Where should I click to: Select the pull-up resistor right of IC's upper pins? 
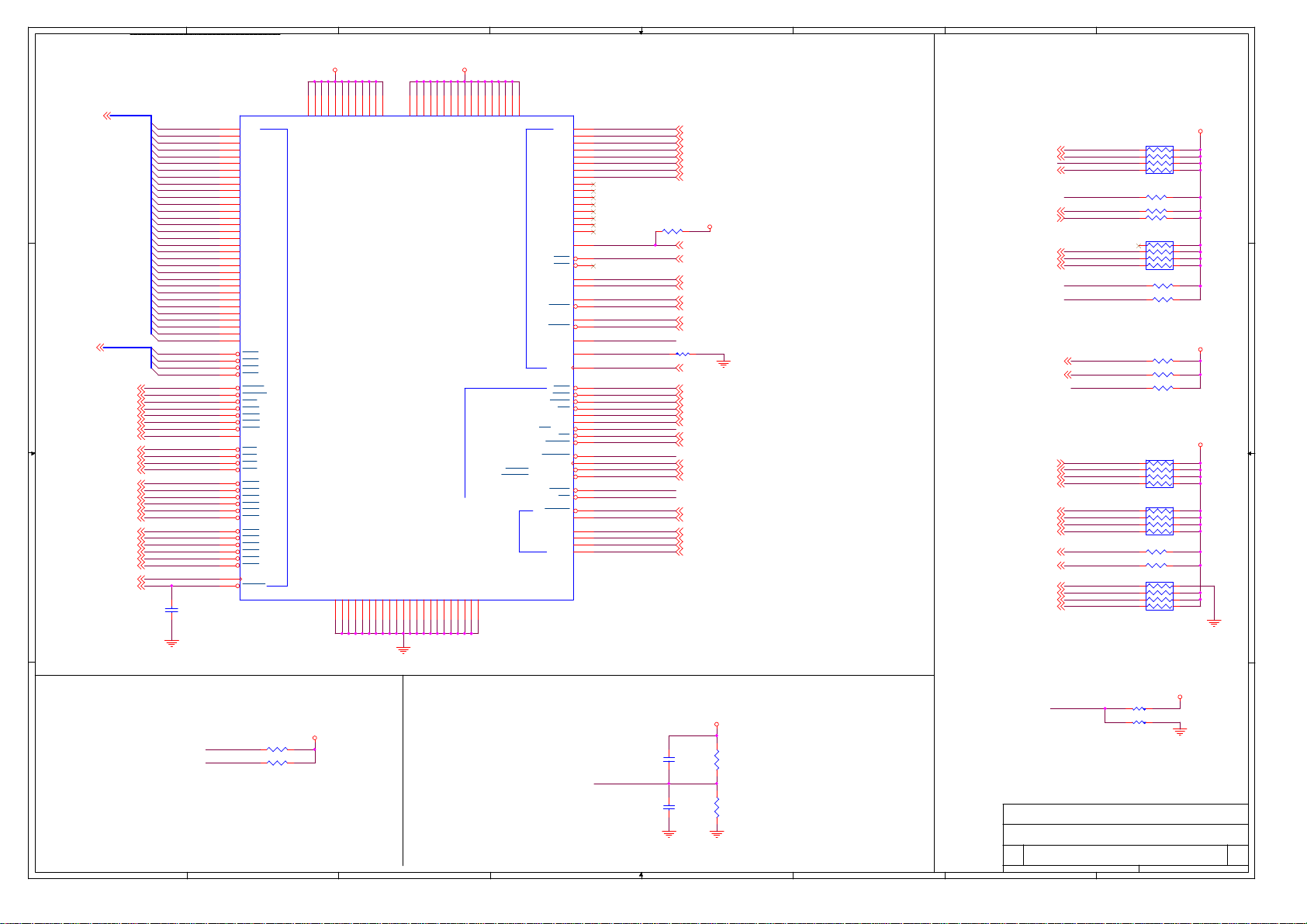coord(672,231)
